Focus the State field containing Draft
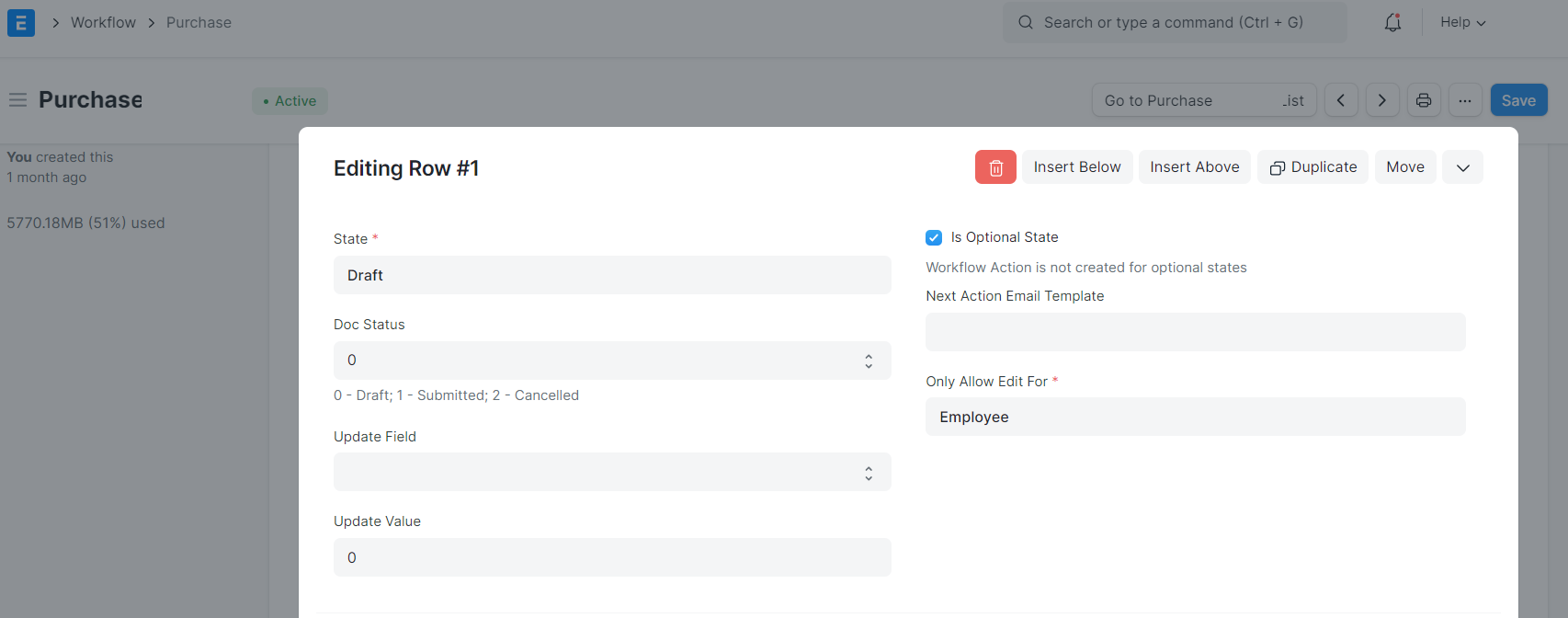The width and height of the screenshot is (1568, 618). [x=612, y=275]
